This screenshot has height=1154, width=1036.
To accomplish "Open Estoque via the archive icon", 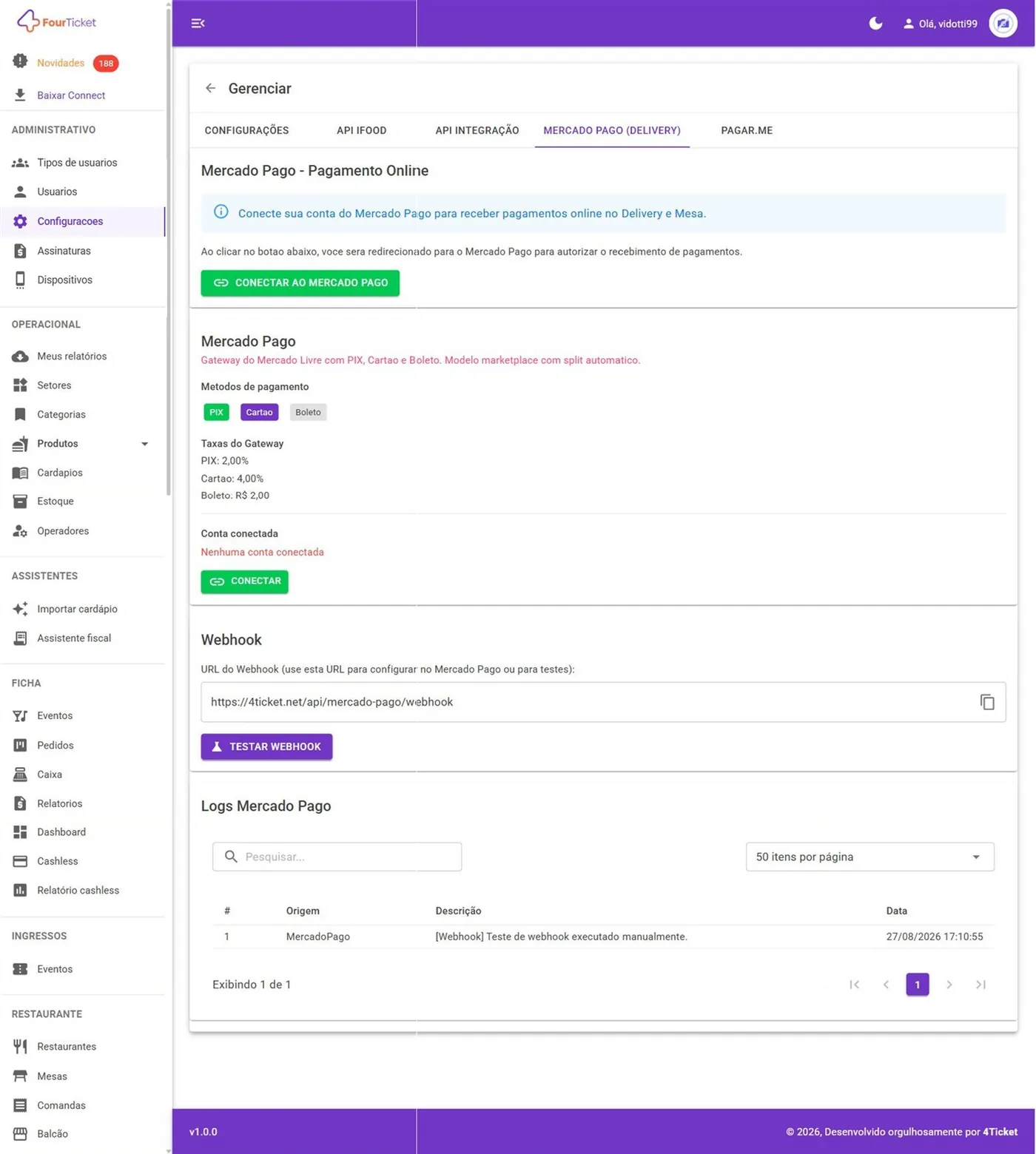I will (x=20, y=502).
